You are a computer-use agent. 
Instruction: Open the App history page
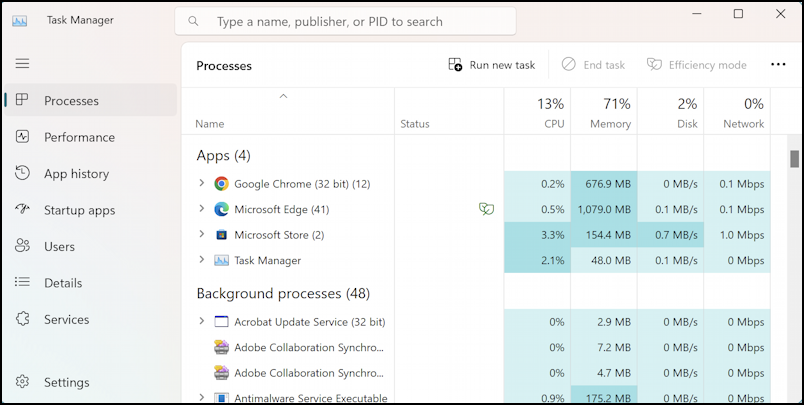pos(91,173)
